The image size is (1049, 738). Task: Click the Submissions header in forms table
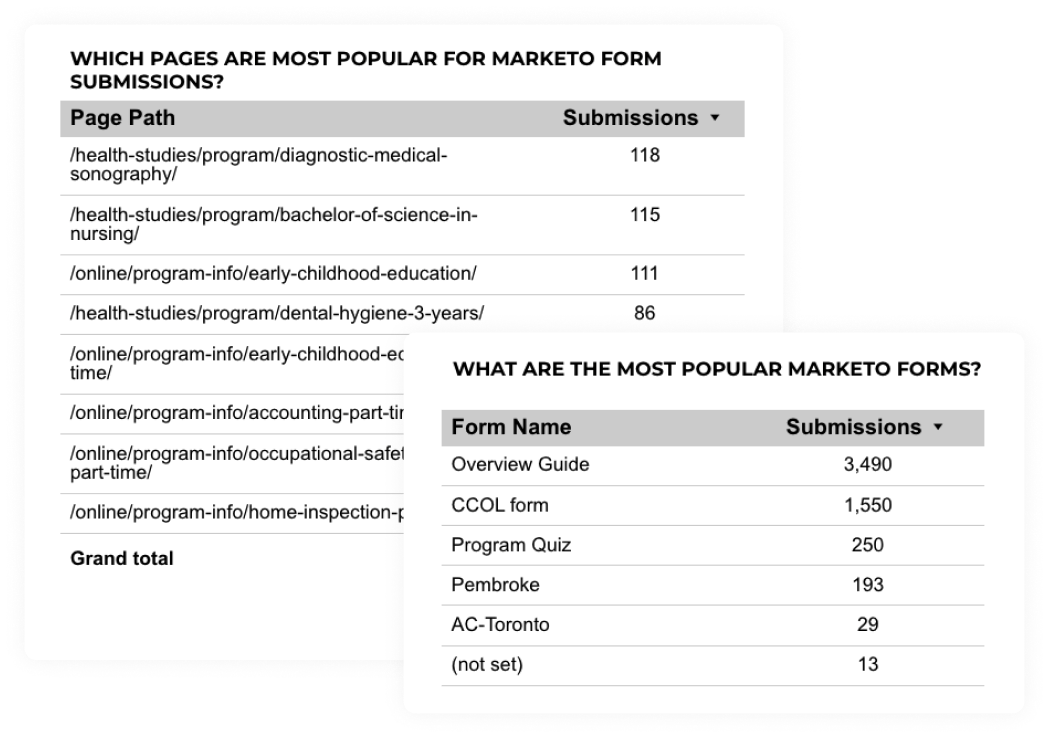(853, 427)
